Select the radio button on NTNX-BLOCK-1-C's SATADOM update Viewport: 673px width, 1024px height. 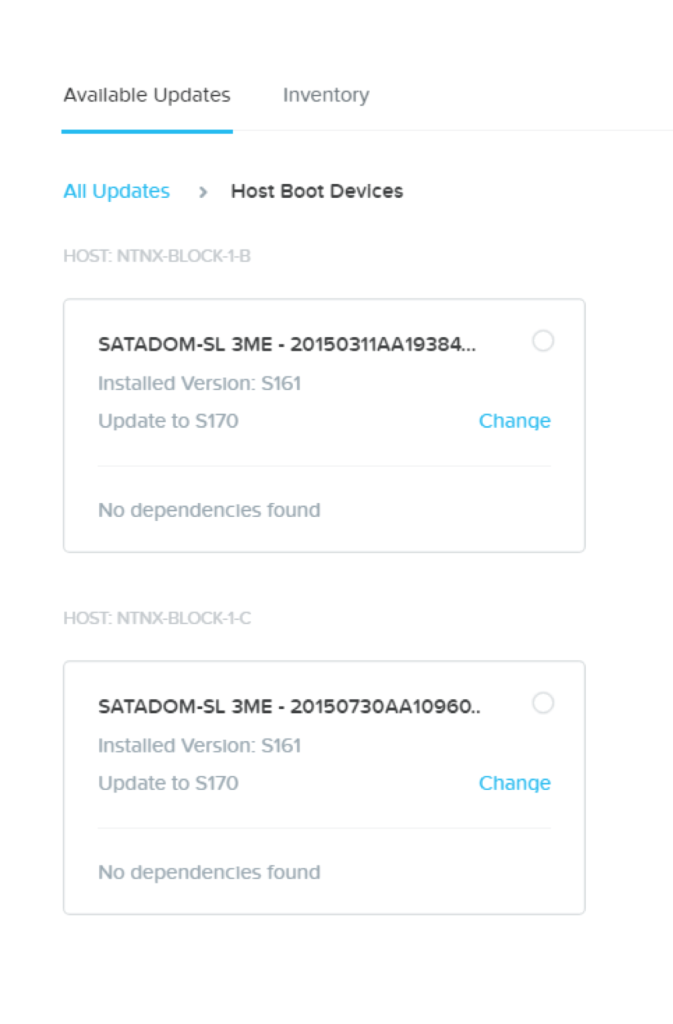[x=544, y=702]
